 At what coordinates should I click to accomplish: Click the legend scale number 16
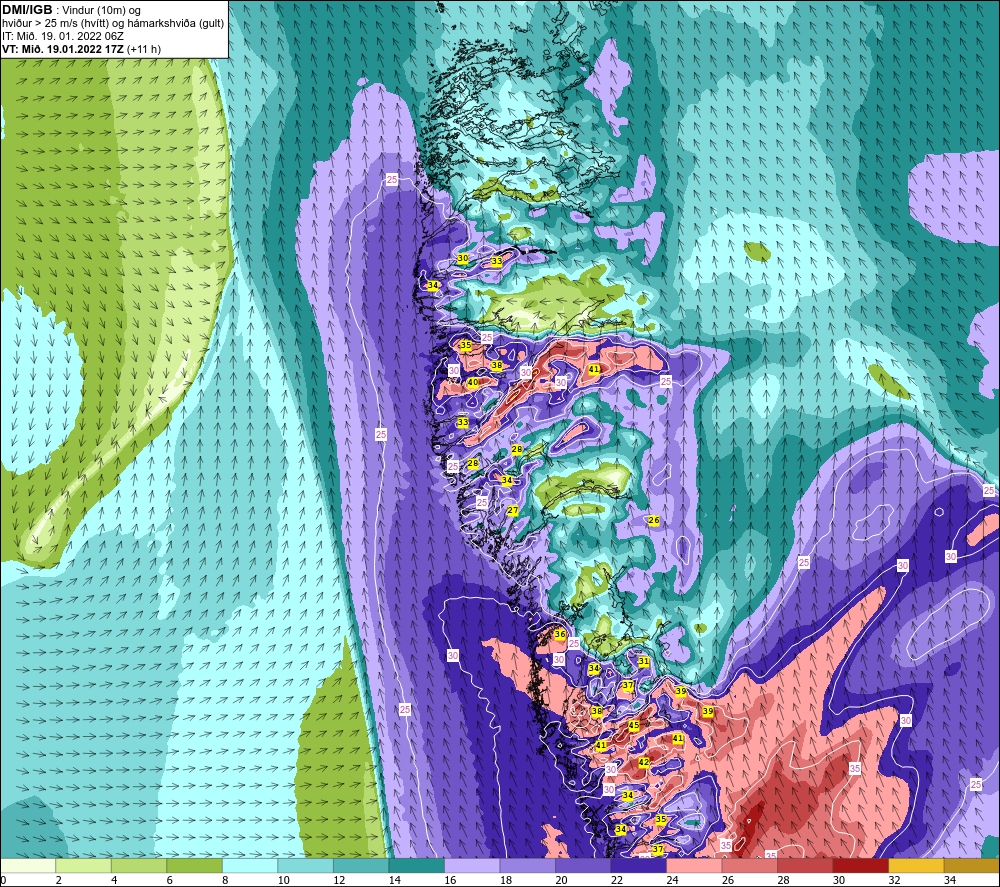(450, 881)
